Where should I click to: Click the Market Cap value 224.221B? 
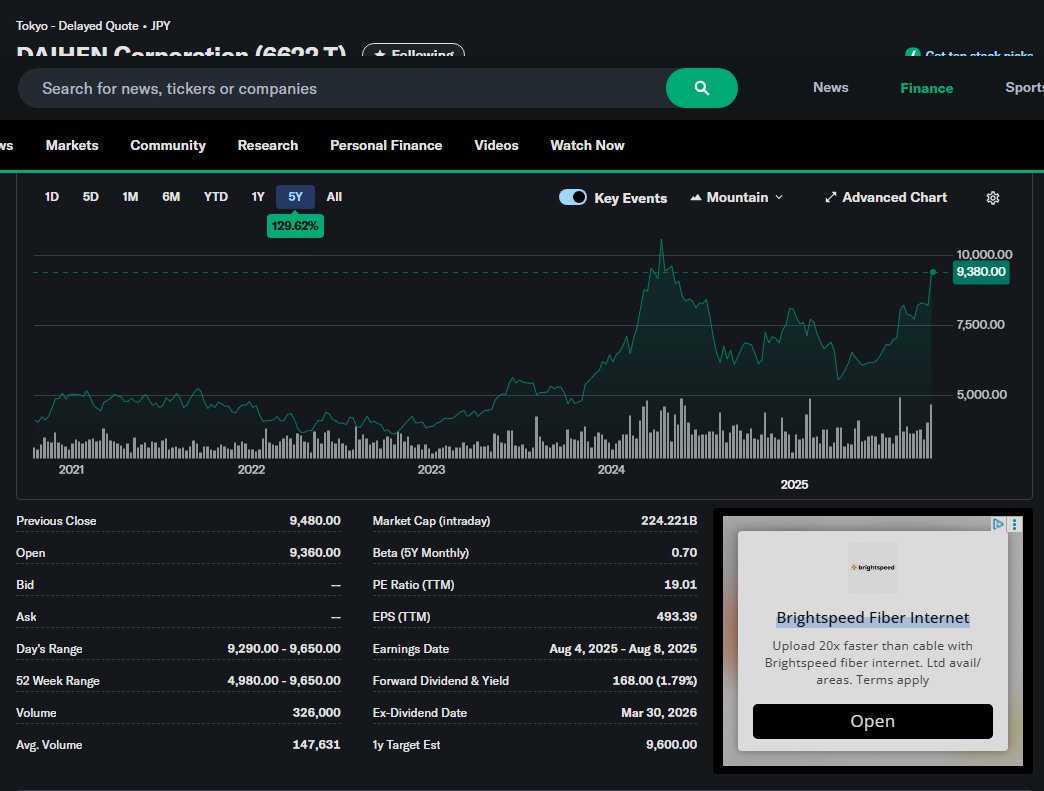[x=668, y=521]
